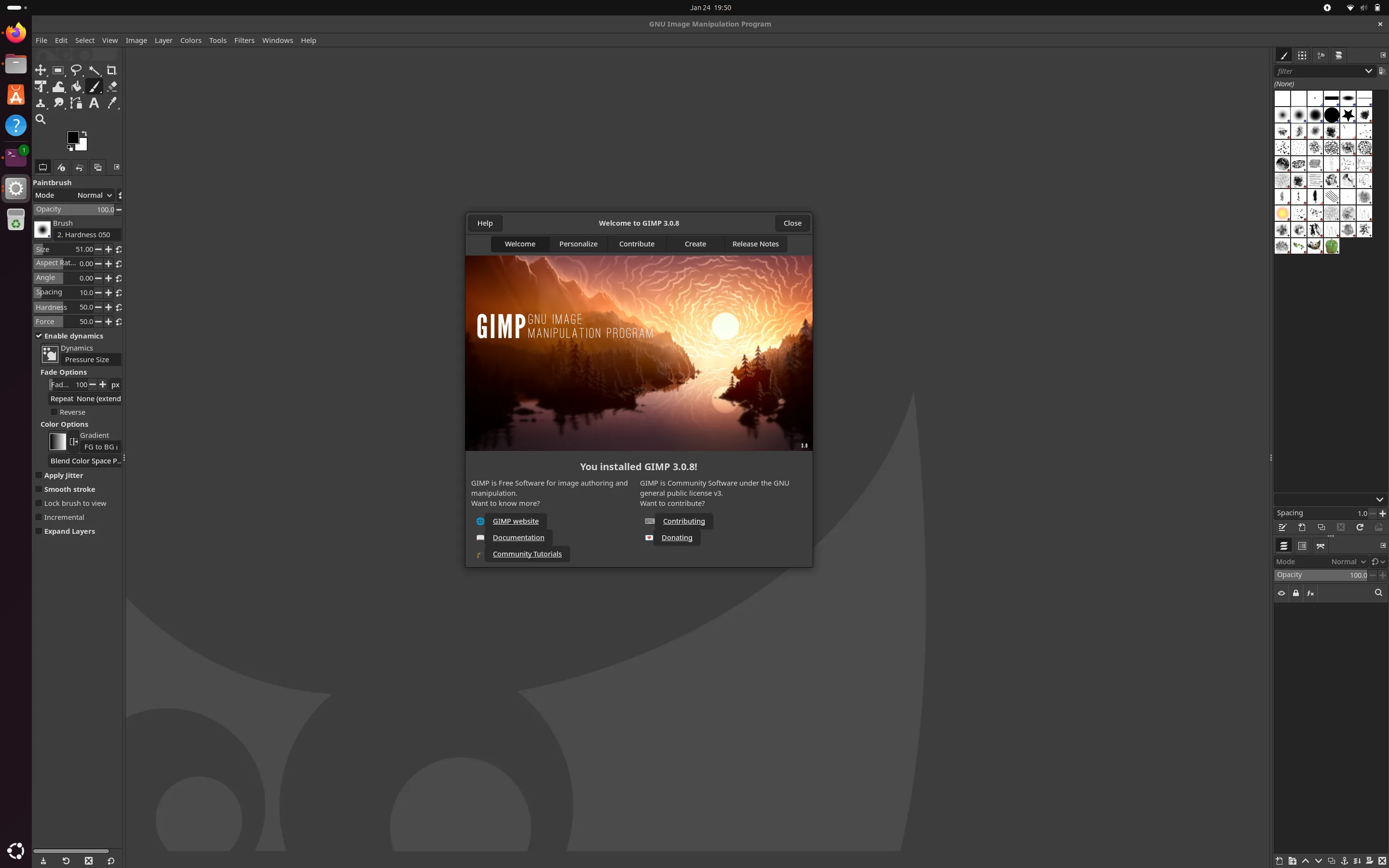Screen dimensions: 1389x868
Task: Open the Filters menu
Action: coord(244,40)
